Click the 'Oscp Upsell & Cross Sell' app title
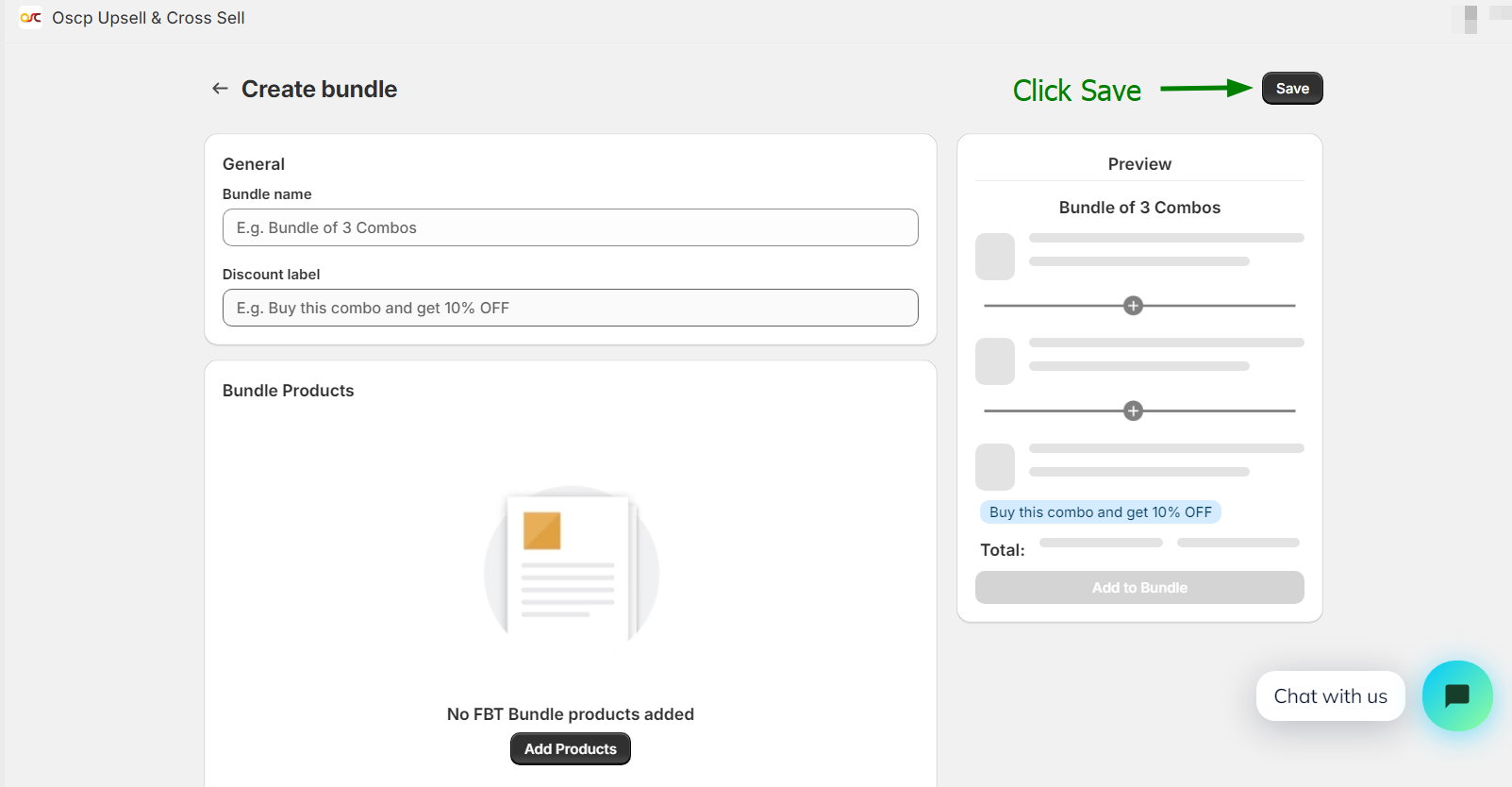1512x787 pixels. click(x=148, y=18)
